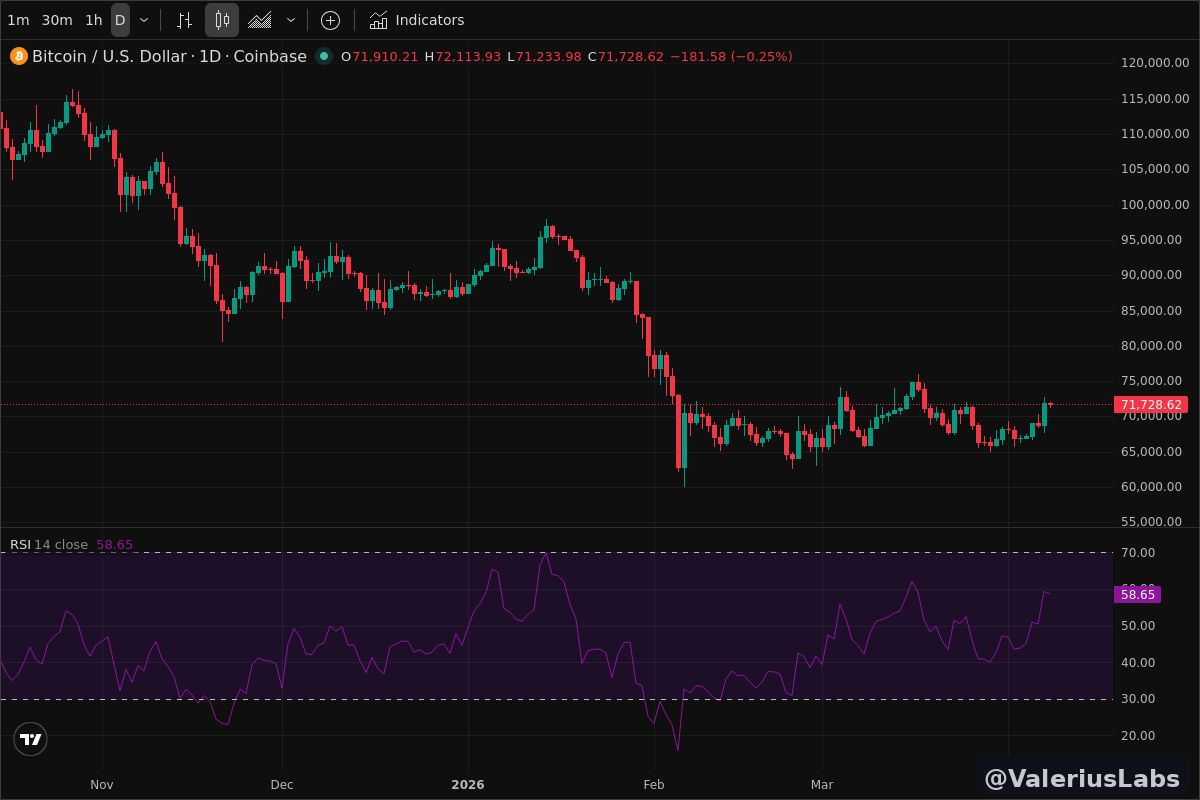
Task: Open Indicators via its chart icon
Action: pyautogui.click(x=378, y=20)
